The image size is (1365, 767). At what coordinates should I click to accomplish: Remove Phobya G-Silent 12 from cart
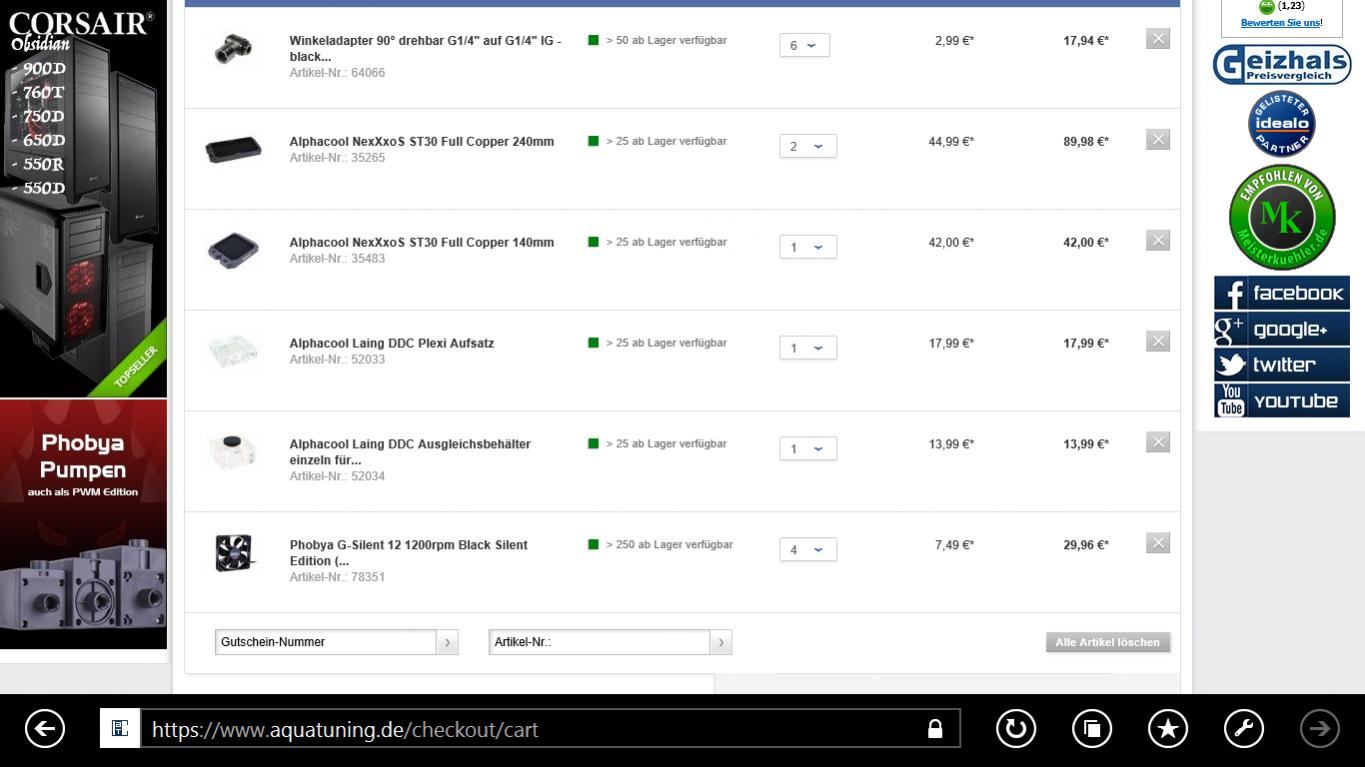(x=1158, y=543)
